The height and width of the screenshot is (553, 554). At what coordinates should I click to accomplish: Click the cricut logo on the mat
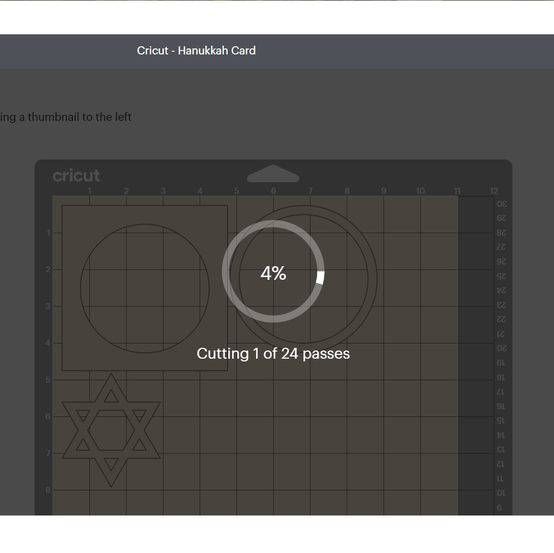click(x=76, y=176)
